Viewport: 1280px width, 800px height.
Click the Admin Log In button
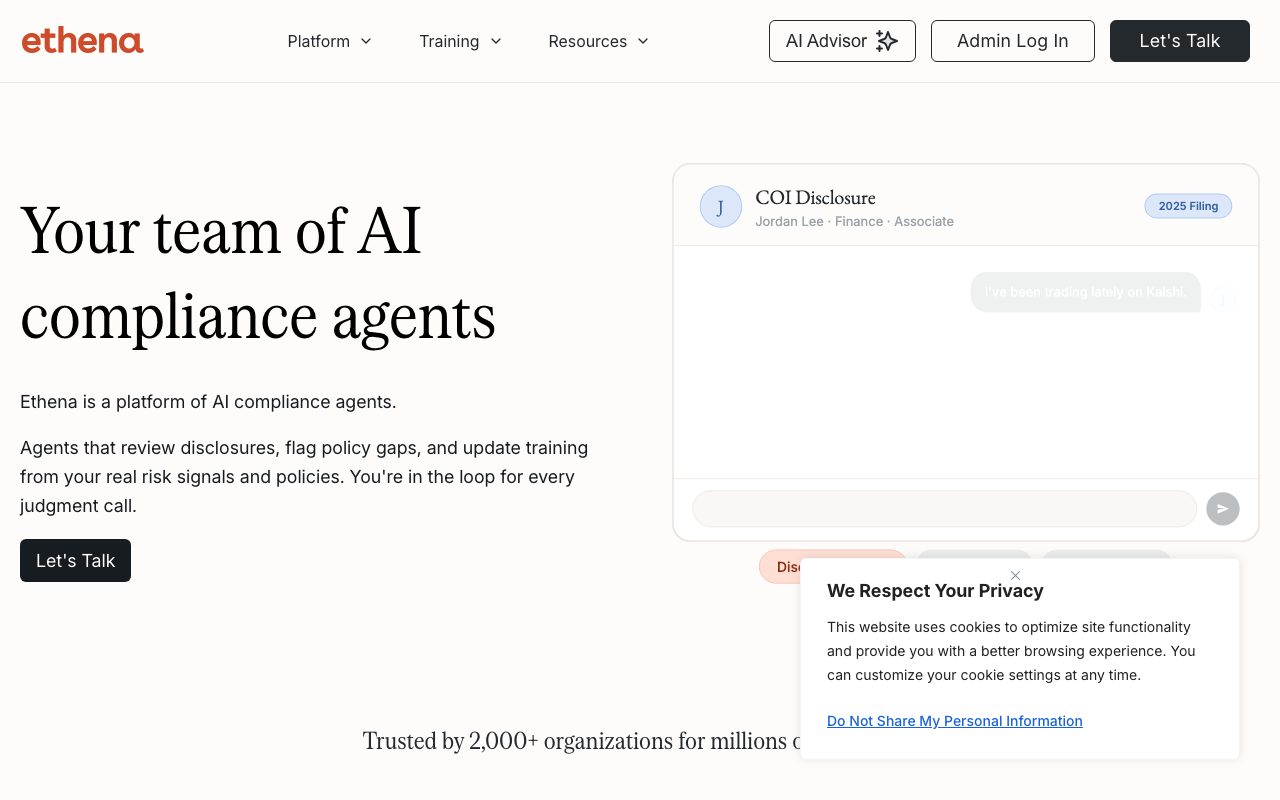pyautogui.click(x=1013, y=41)
